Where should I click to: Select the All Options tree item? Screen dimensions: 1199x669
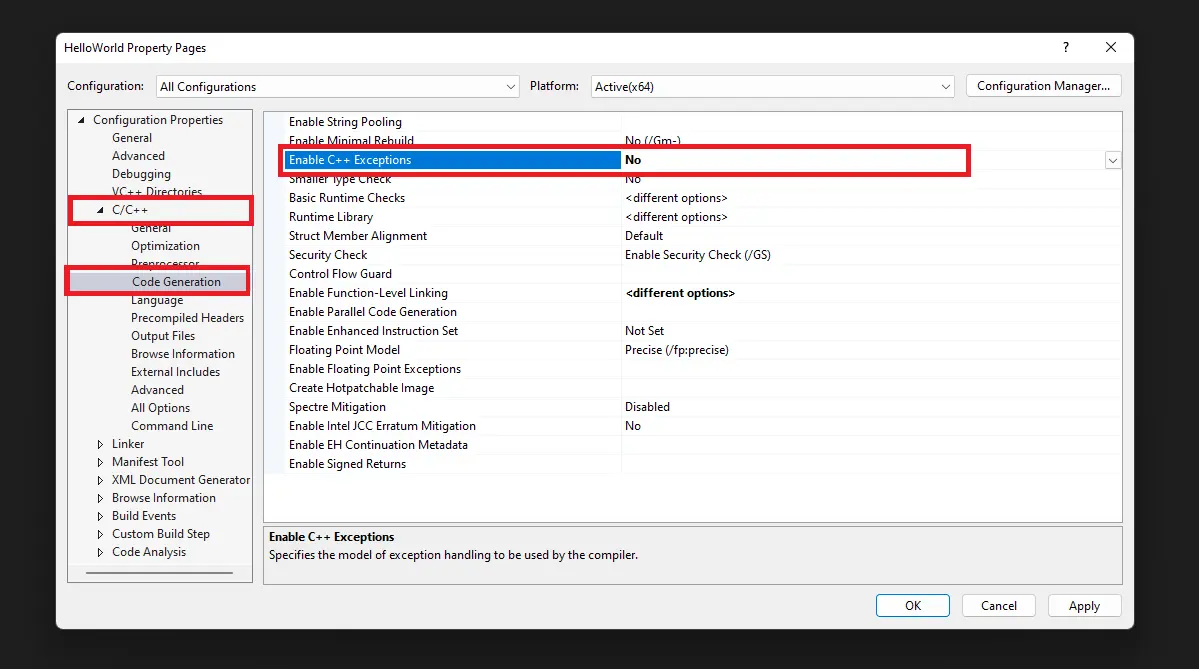pos(160,408)
